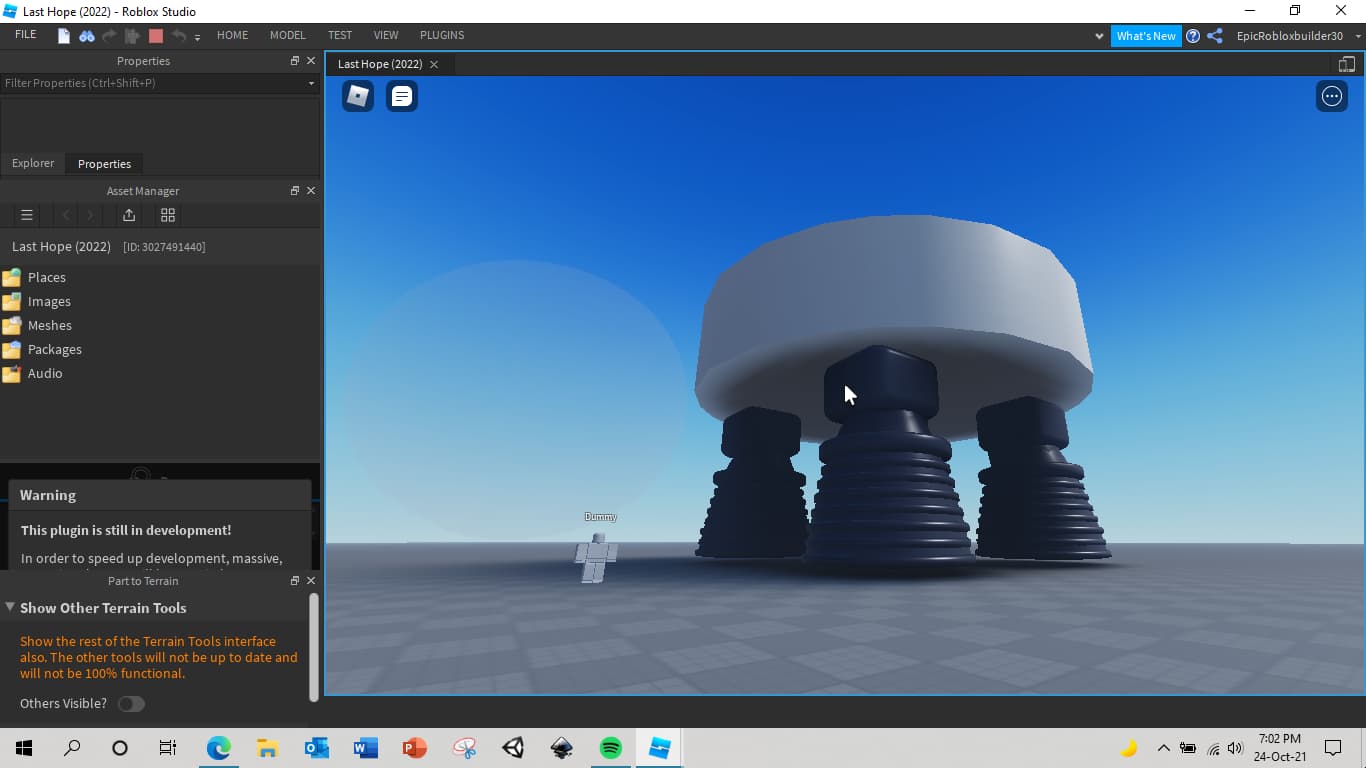Close the Asset Manager panel

point(311,190)
